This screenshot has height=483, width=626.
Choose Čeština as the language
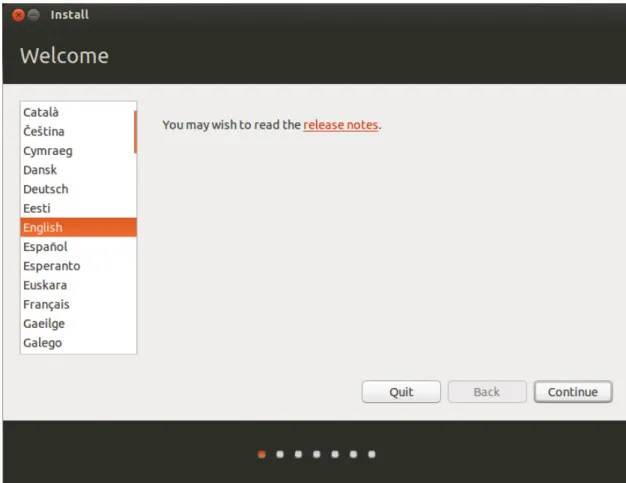78,131
